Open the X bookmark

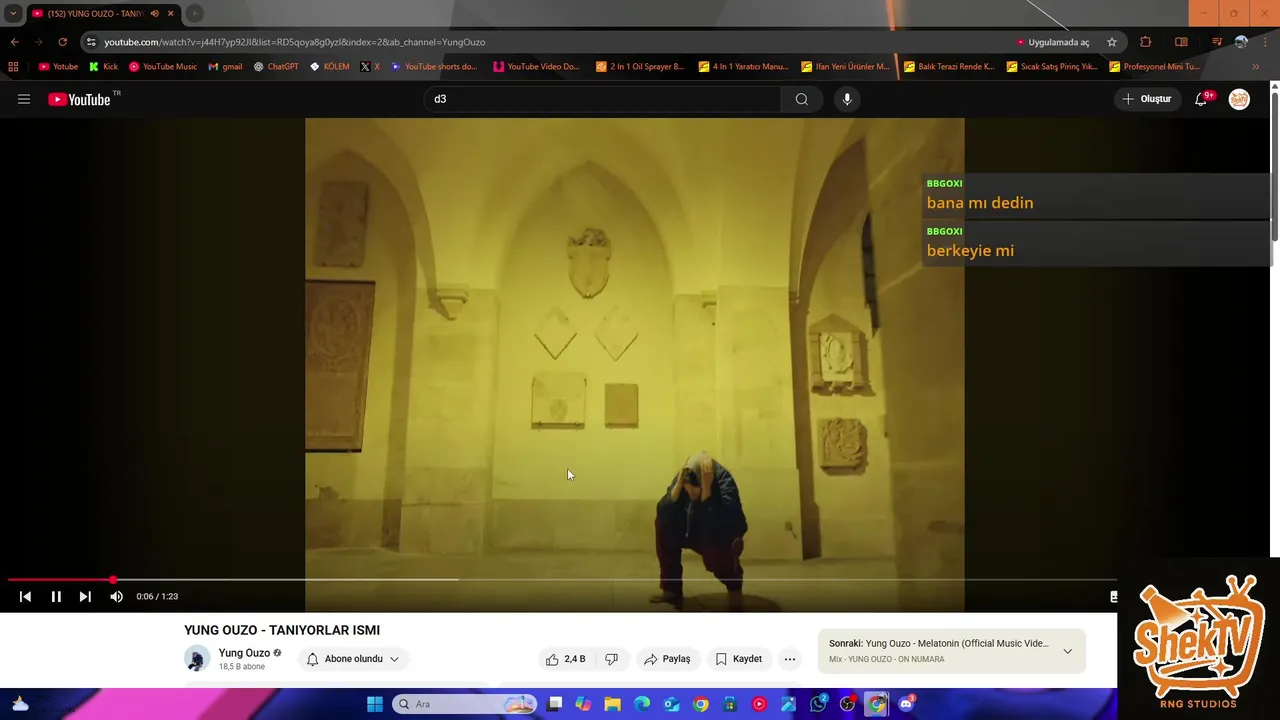click(370, 67)
